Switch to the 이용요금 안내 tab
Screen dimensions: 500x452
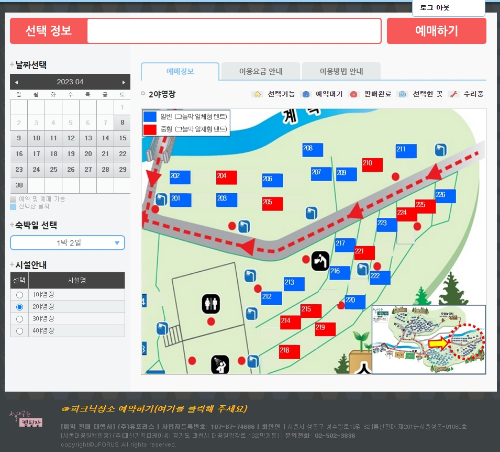(x=261, y=71)
